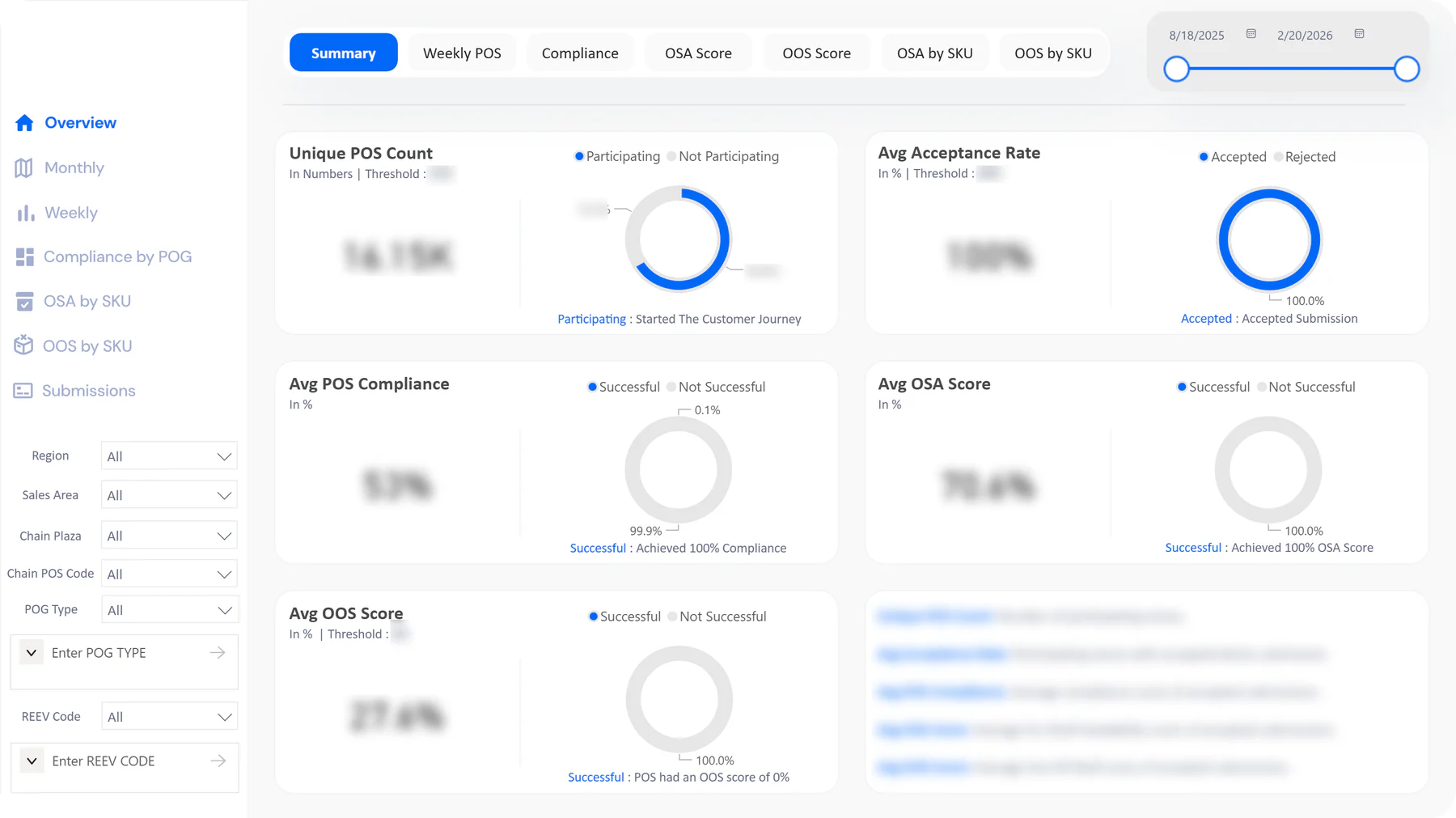Switch to the OSA by SKU tab
Viewport: 1456px width, 818px height.
click(935, 53)
